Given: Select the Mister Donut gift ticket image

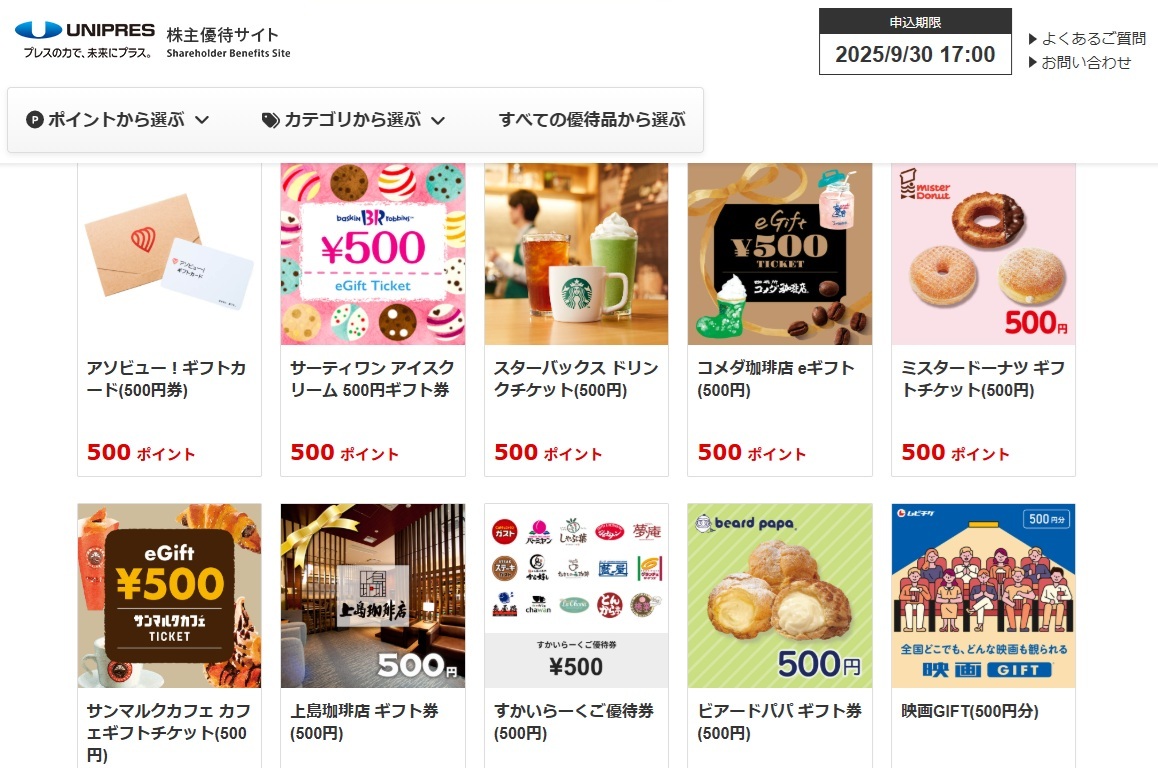Looking at the screenshot, I should (983, 254).
